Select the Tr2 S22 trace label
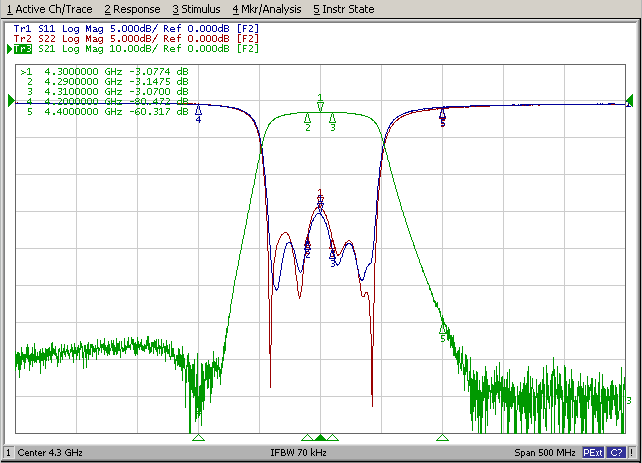Viewport: 642px width, 463px height. tap(136, 38)
